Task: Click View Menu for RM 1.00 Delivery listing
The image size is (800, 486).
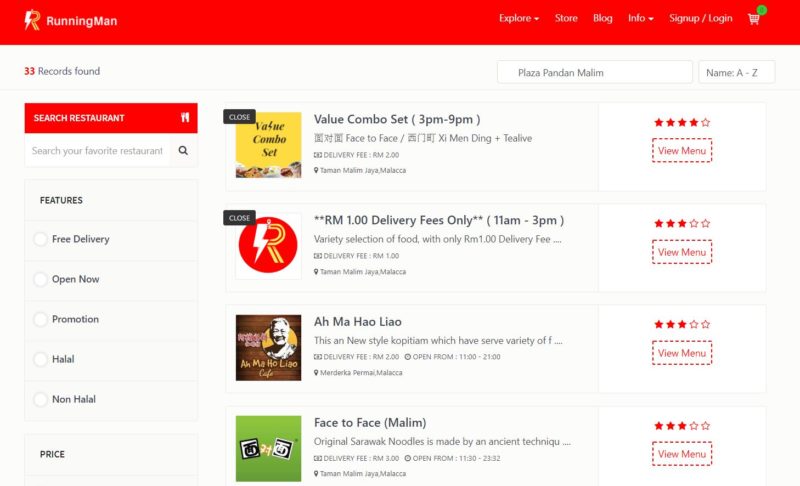Action: click(x=682, y=252)
